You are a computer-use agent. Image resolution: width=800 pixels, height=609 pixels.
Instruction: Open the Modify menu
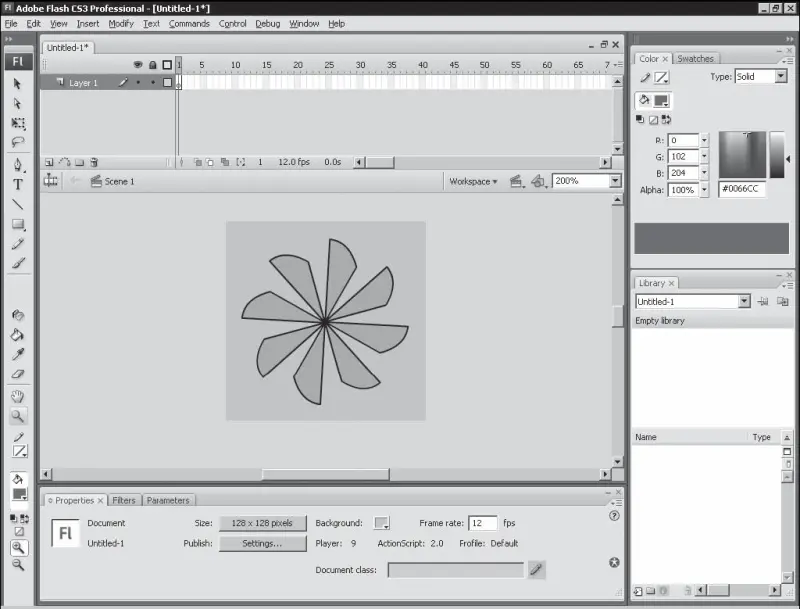121,23
